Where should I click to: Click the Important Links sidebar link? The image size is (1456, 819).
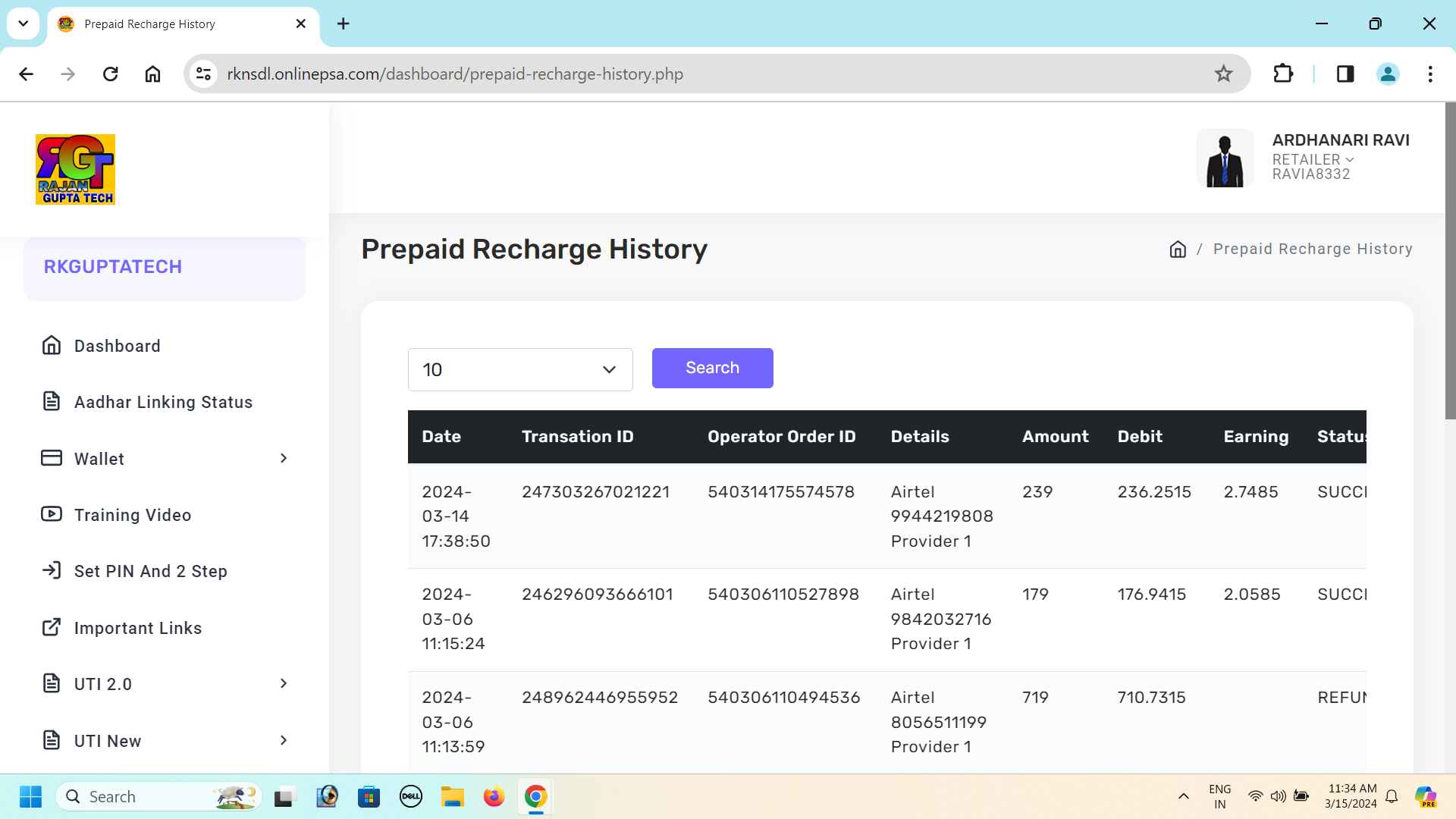(x=137, y=628)
